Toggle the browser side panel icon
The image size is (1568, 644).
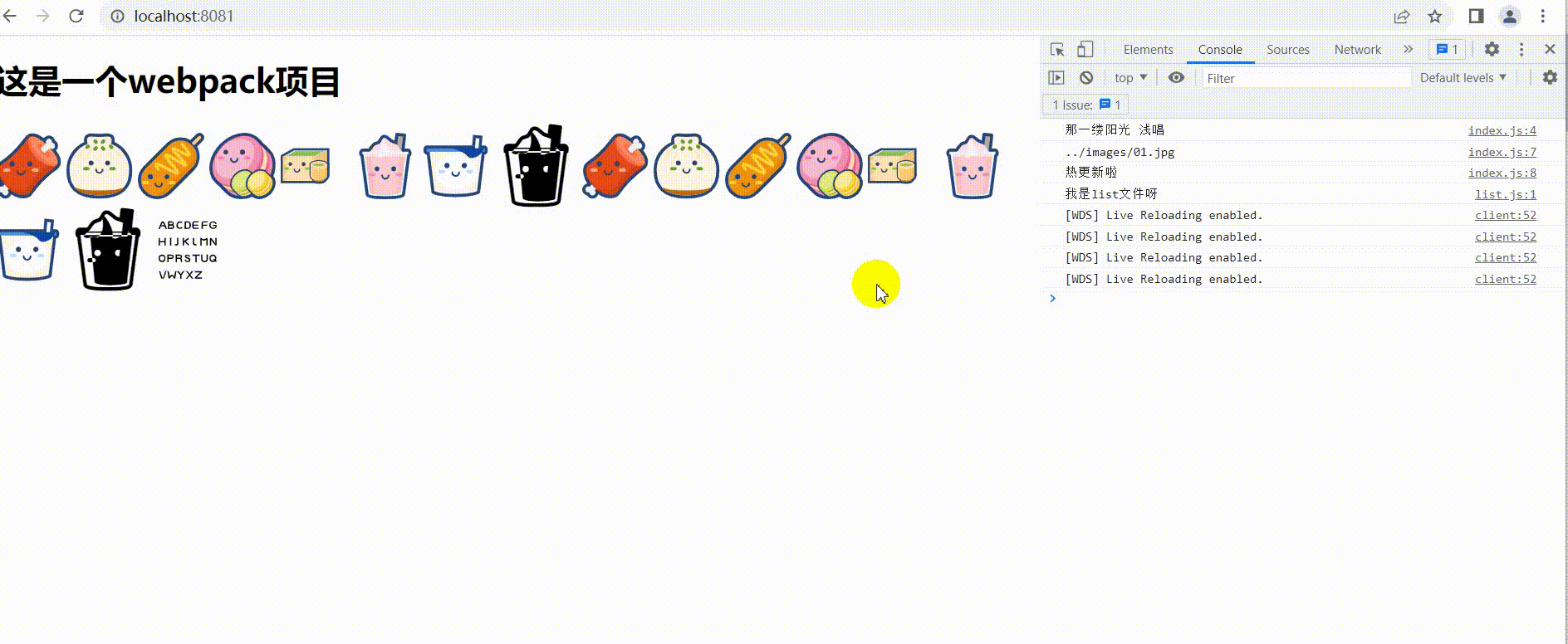pyautogui.click(x=1476, y=16)
